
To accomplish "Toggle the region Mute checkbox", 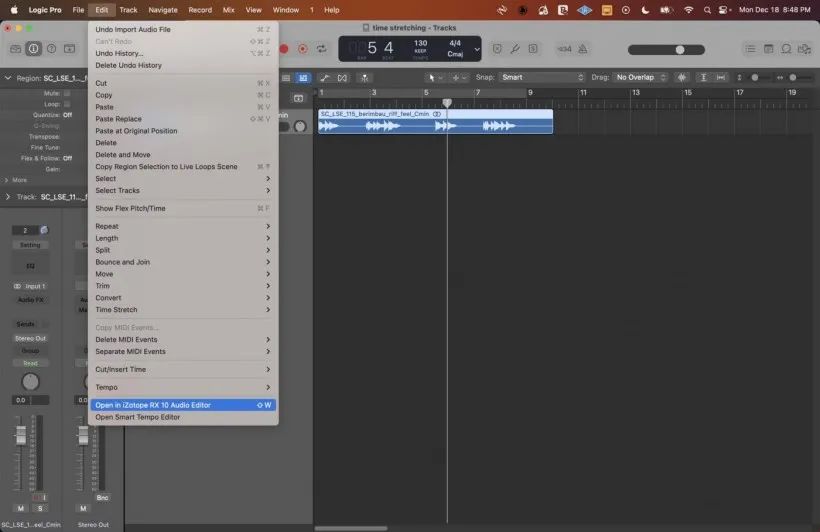I will [67, 93].
